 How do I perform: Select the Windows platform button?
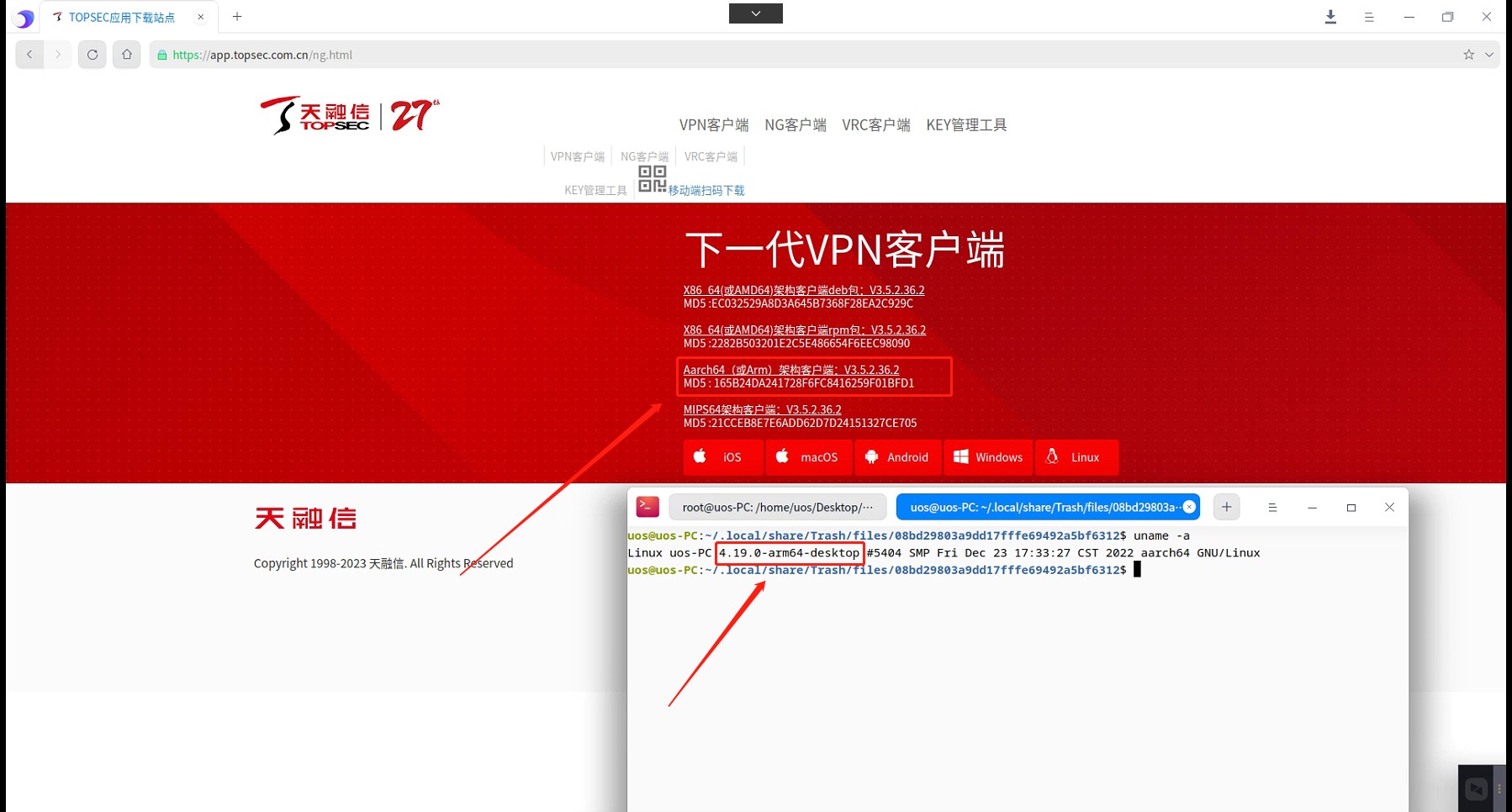(x=989, y=457)
